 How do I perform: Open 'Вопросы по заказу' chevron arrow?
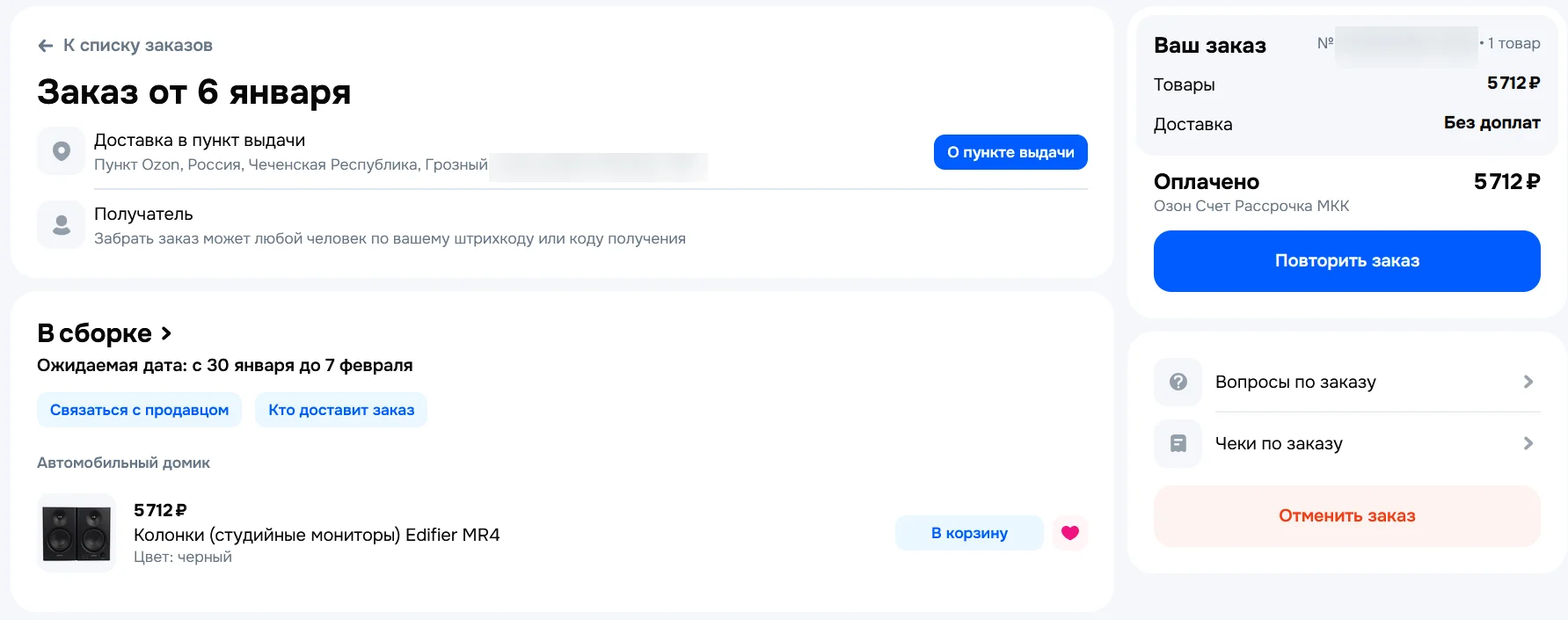point(1528,382)
